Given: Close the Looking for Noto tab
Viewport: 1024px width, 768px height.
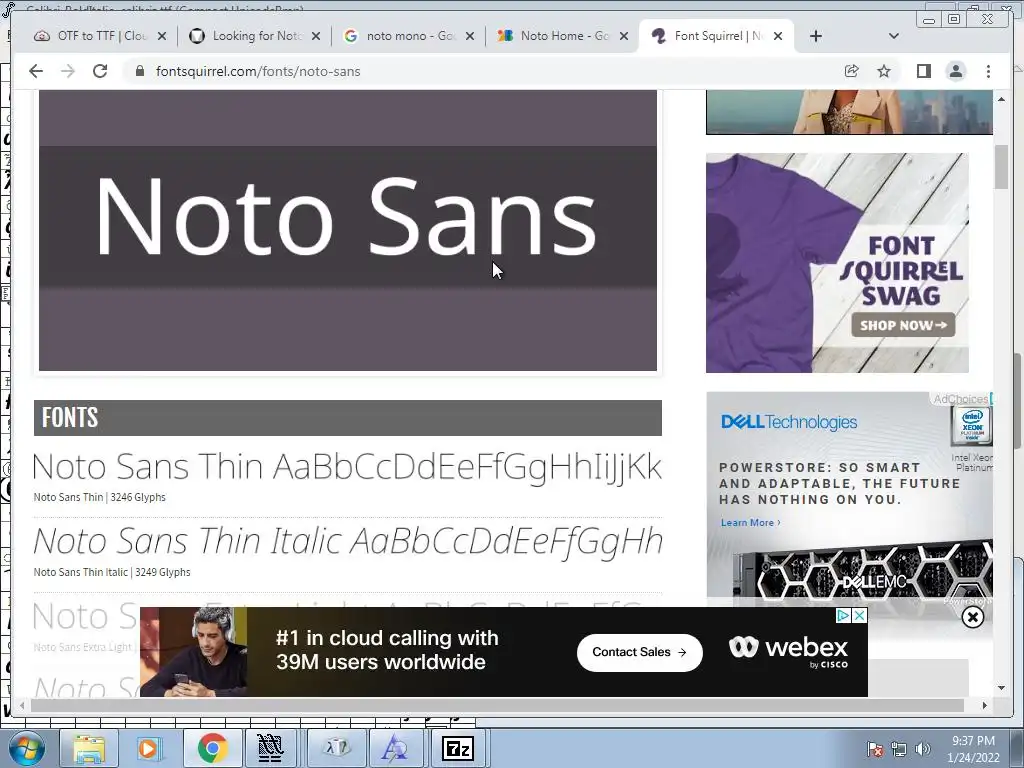Looking at the screenshot, I should (316, 36).
